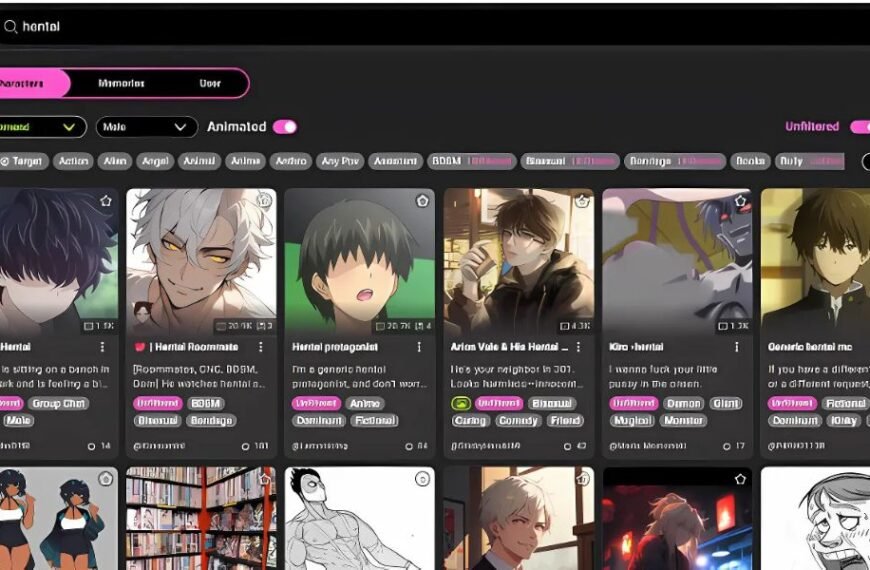Open the Arlon Vale coffee-drinking thumbnail
870x570 pixels.
[x=519, y=261]
